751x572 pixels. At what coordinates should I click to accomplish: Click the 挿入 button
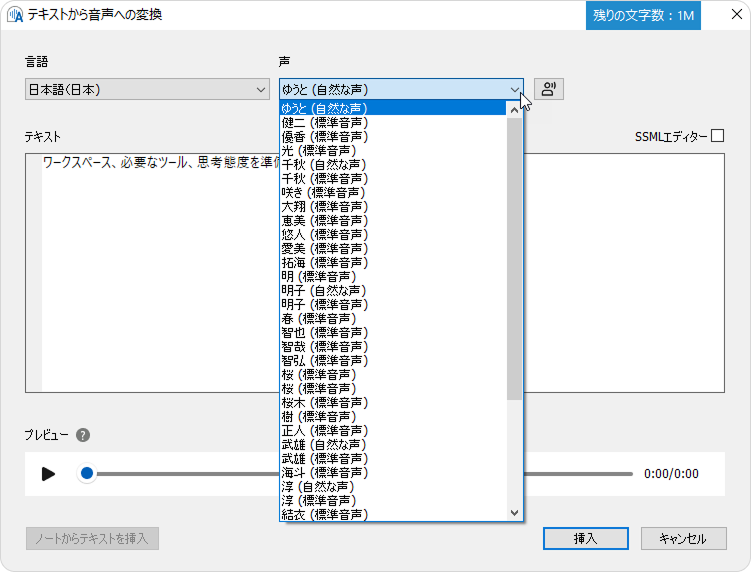[585, 538]
